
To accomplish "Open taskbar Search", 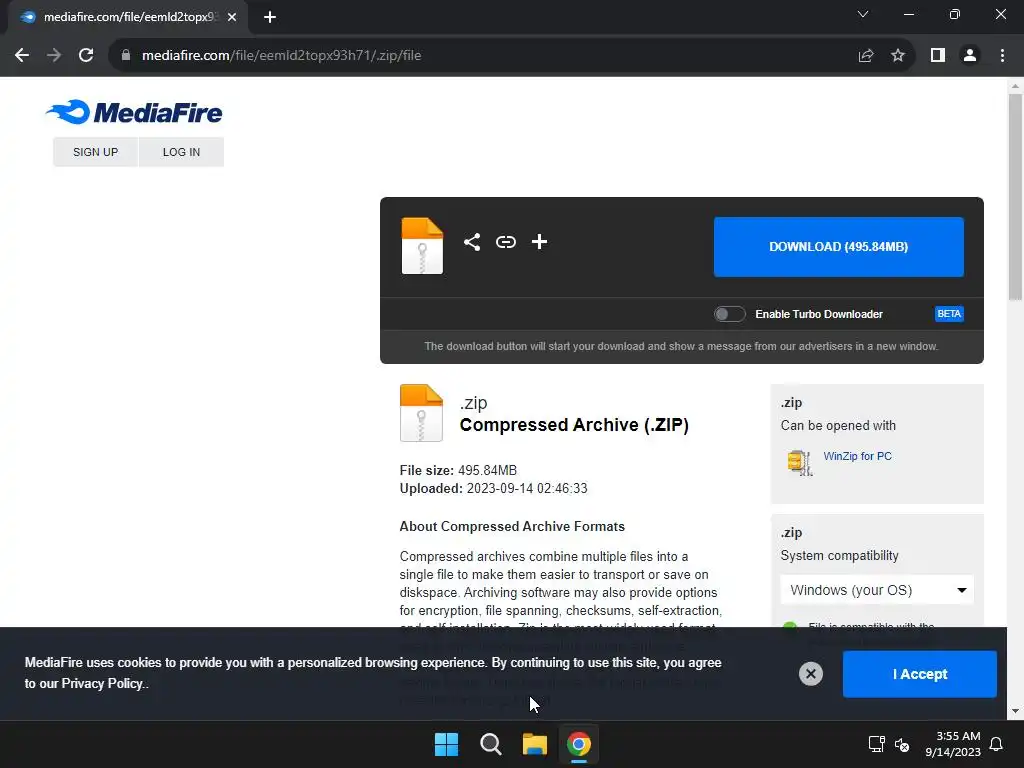I will coord(490,744).
